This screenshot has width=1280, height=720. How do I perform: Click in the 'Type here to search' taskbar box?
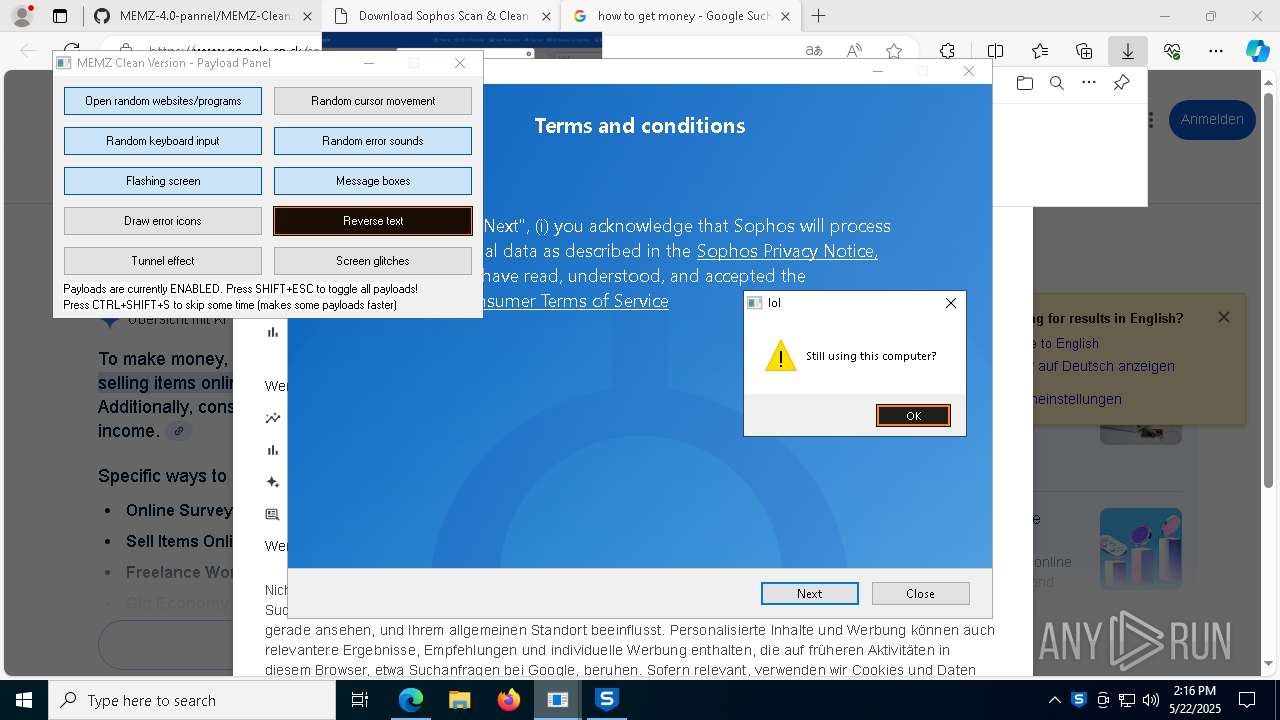191,700
